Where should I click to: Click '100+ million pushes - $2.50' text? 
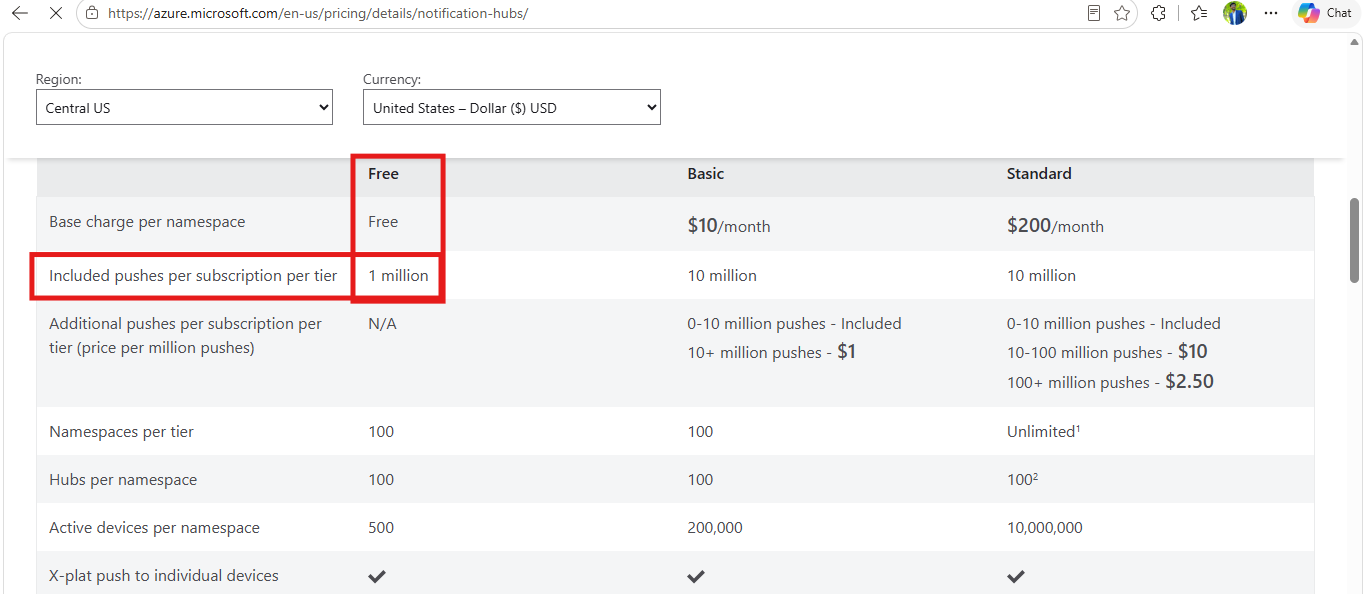[x=1110, y=382]
